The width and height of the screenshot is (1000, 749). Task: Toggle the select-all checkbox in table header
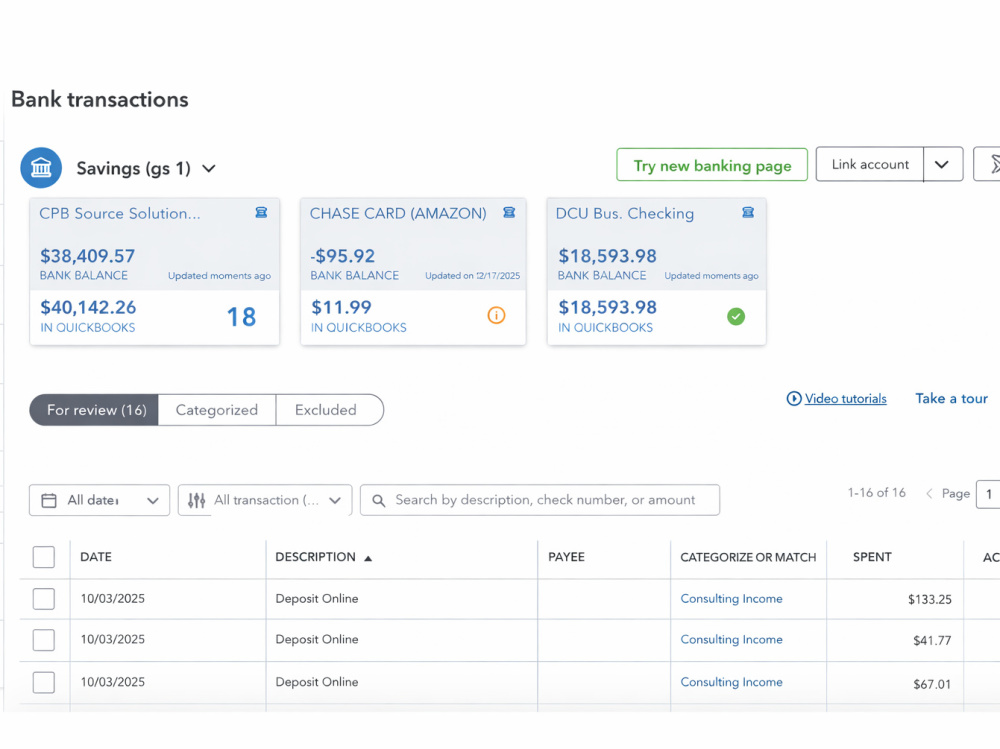[43, 557]
